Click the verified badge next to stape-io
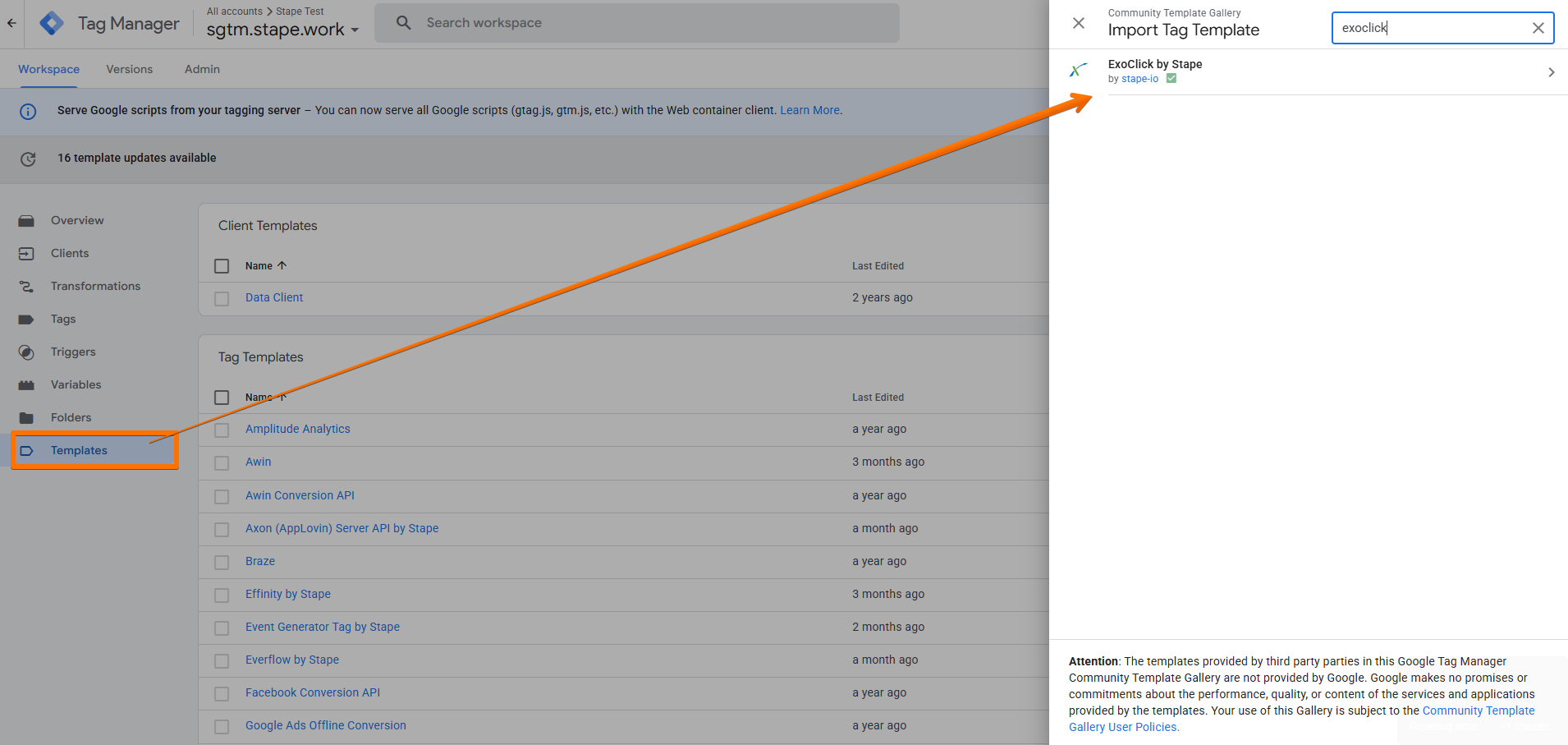 (1171, 79)
